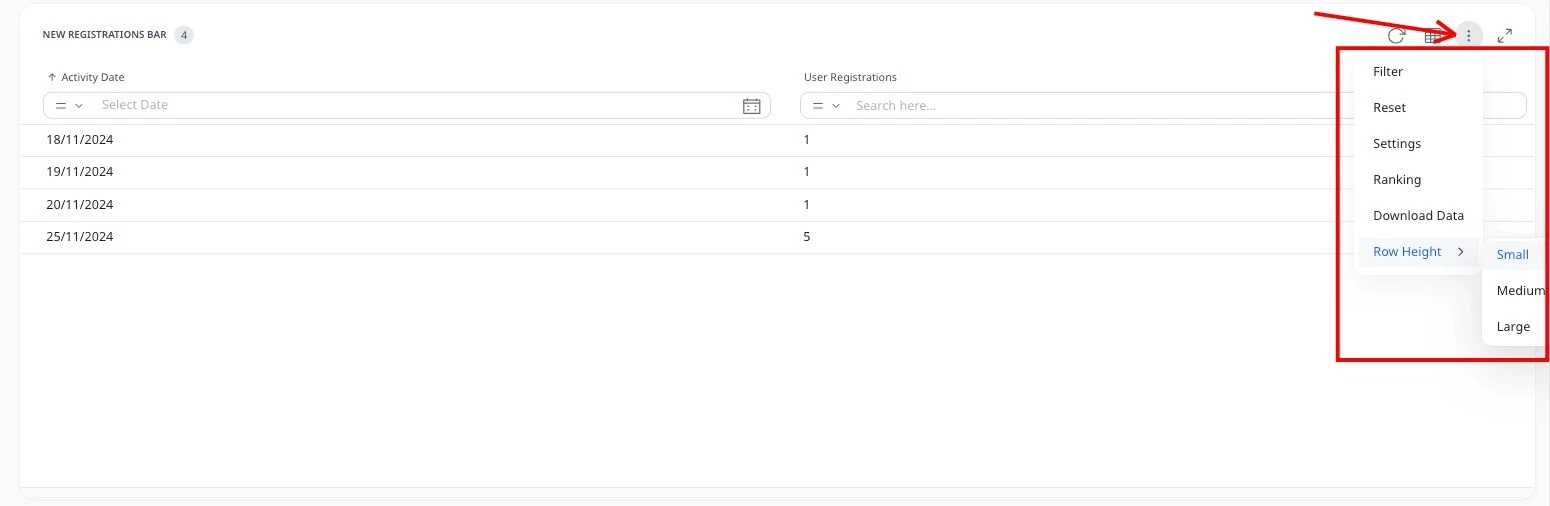Screen dimensions: 1550x506
Task: Select Reset in the options menu
Action: 1389,108
